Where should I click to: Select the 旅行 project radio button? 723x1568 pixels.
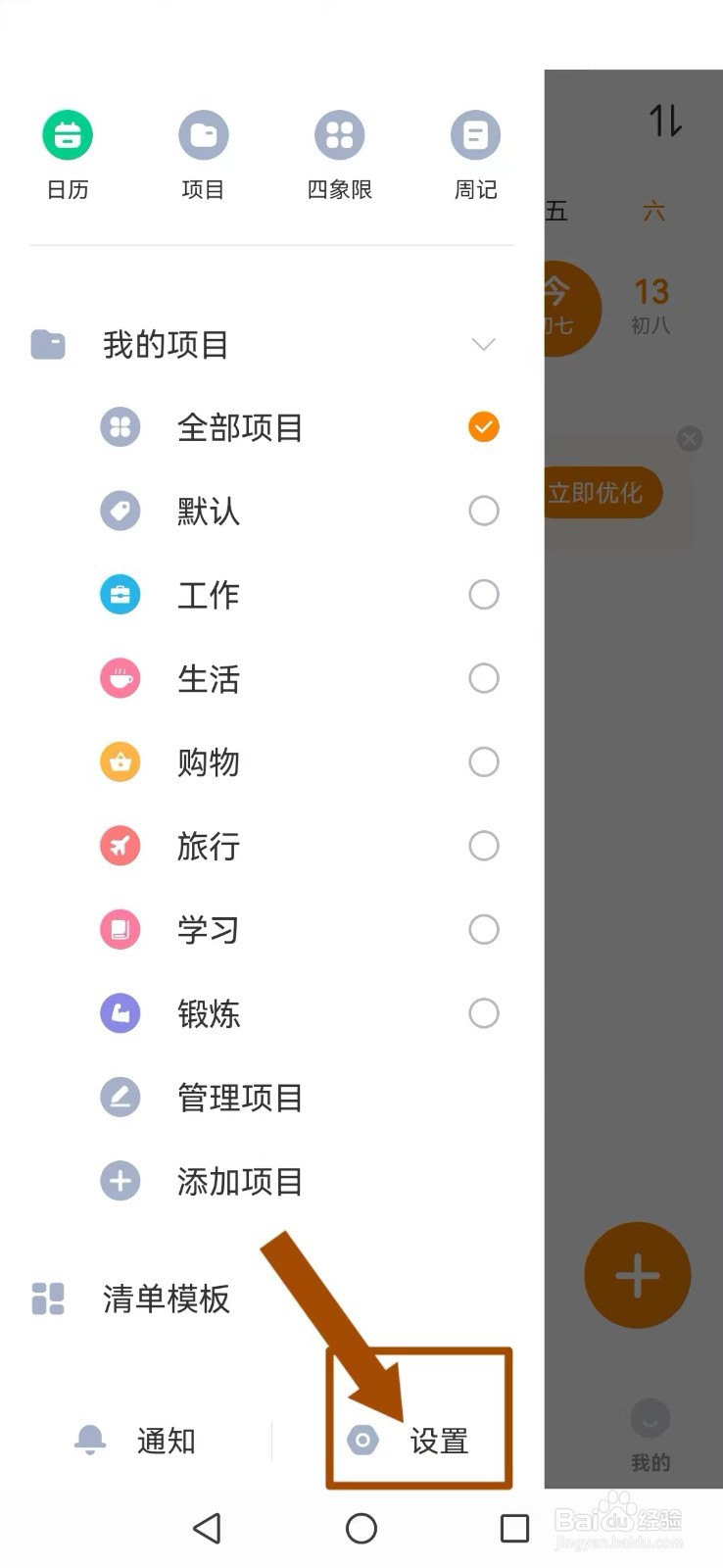pyautogui.click(x=484, y=846)
